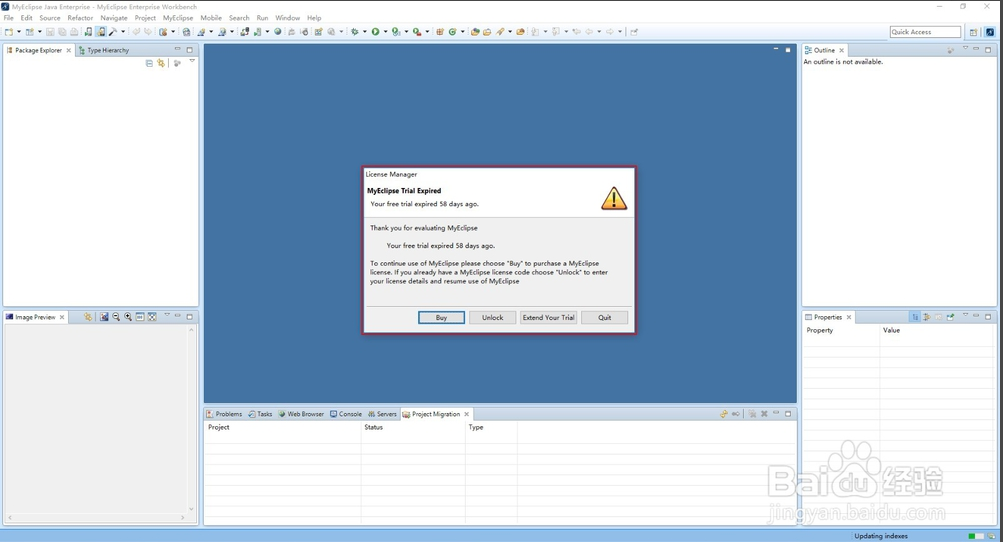Click the Quick Access search field
Screen dimensions: 1003x542
[925, 32]
